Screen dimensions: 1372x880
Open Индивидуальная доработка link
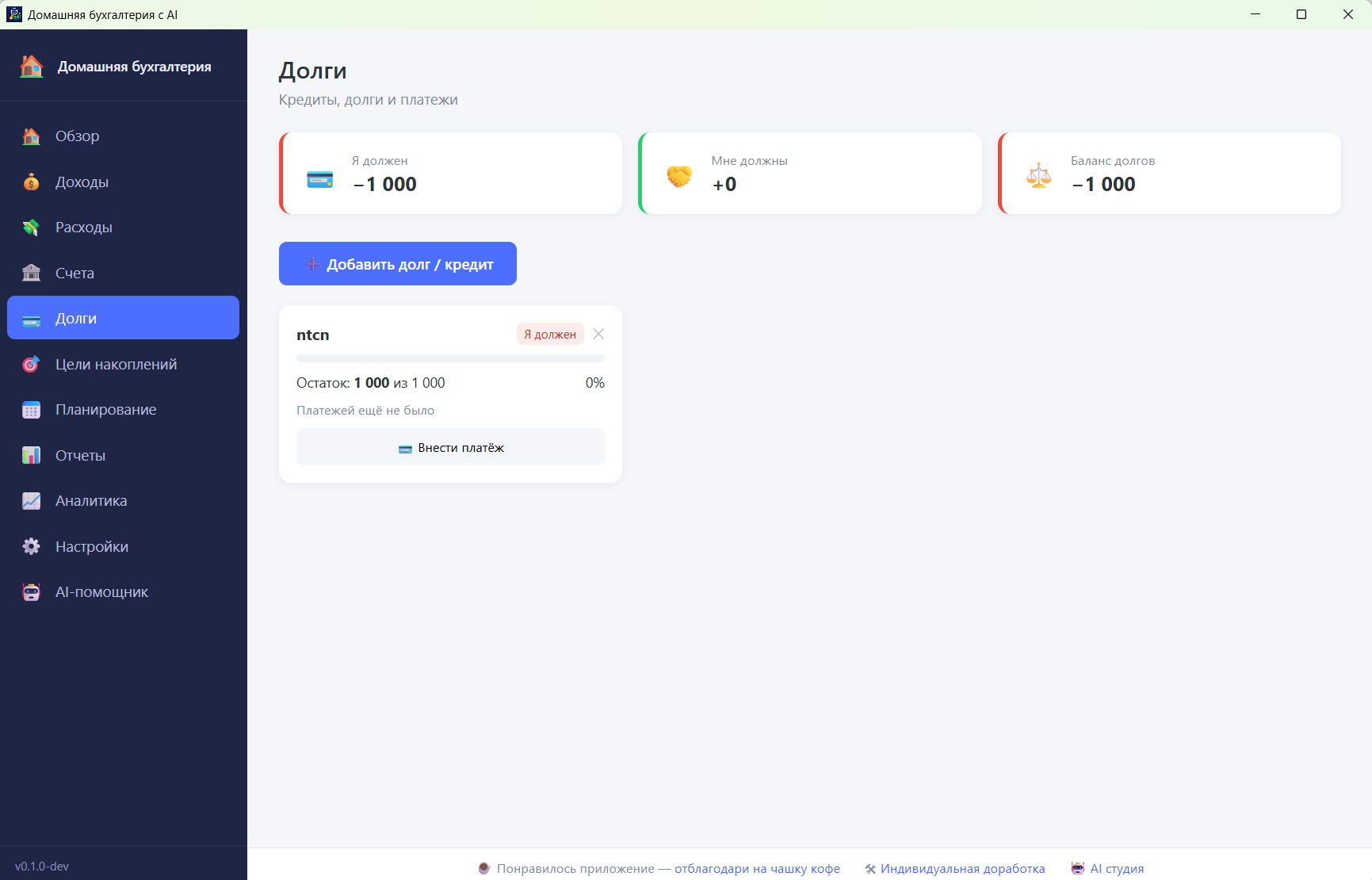(x=962, y=869)
